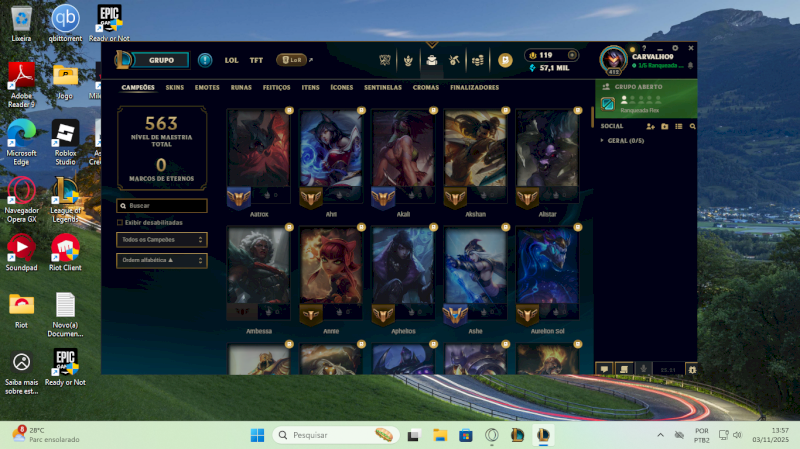The width and height of the screenshot is (800, 449).
Task: Open the chat bubble icon
Action: coord(604,369)
